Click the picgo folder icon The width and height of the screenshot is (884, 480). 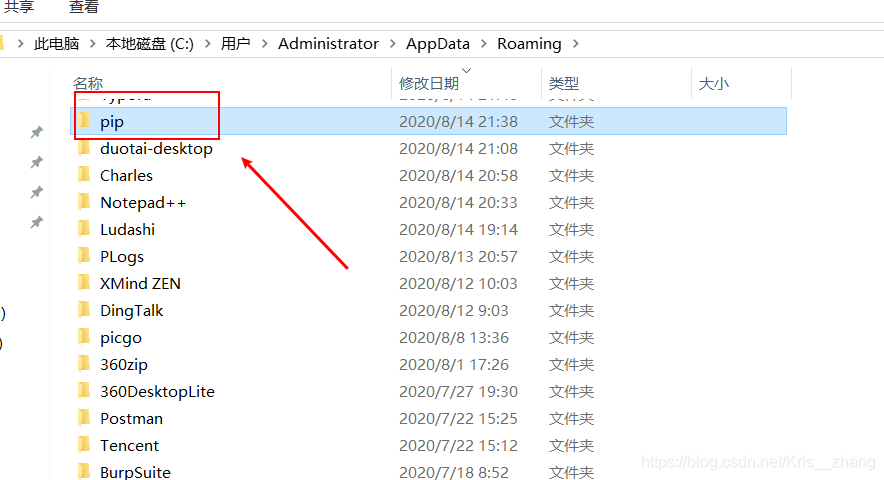tap(85, 337)
